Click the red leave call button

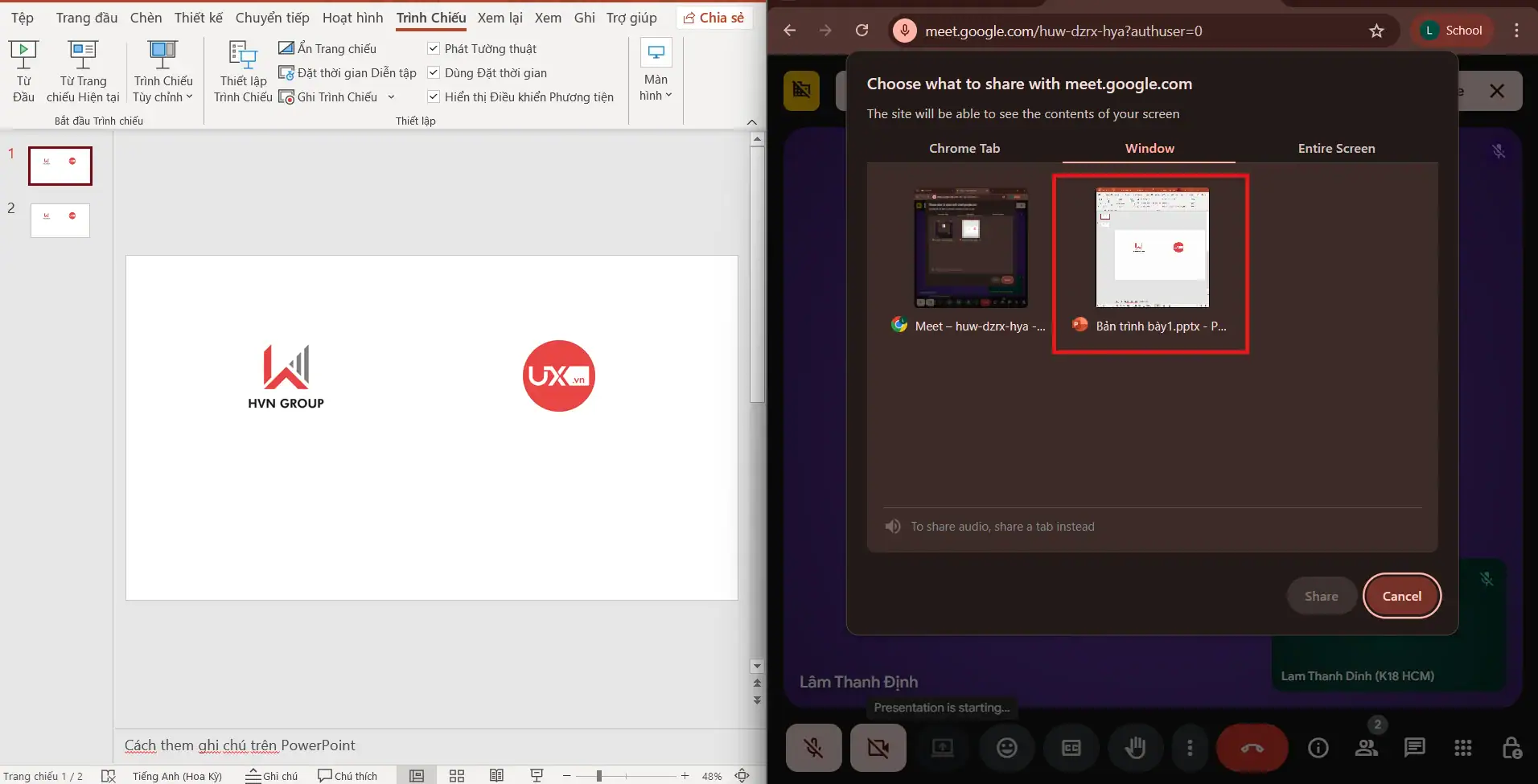click(1252, 748)
